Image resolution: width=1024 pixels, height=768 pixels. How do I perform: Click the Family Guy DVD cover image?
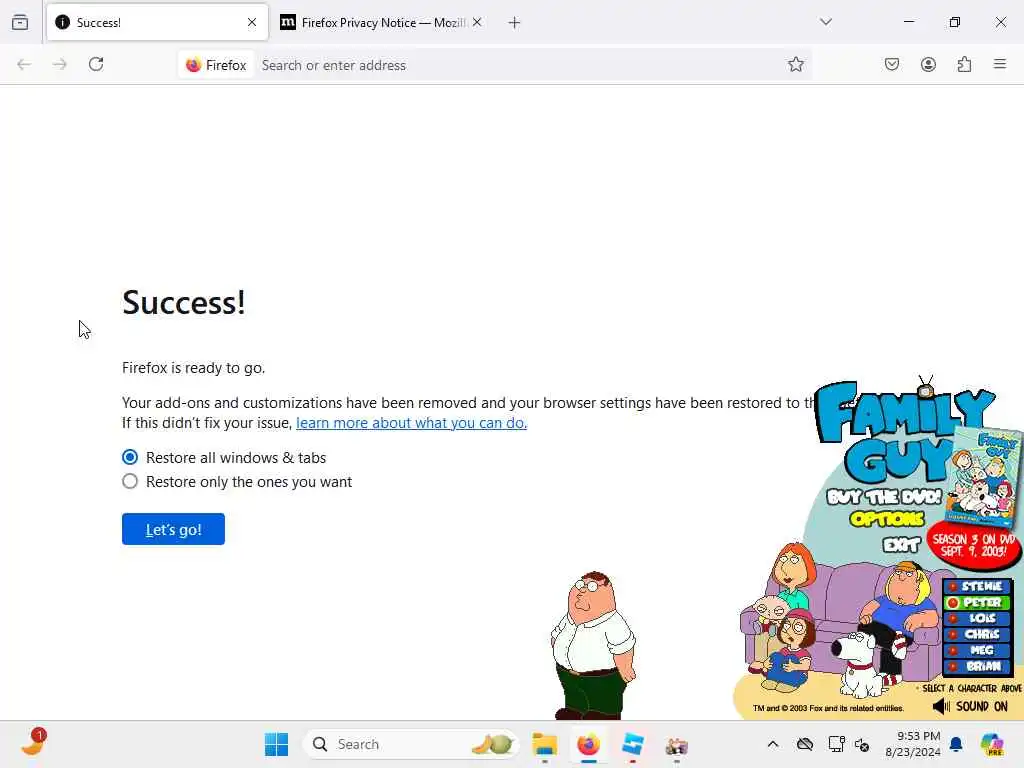(x=984, y=476)
